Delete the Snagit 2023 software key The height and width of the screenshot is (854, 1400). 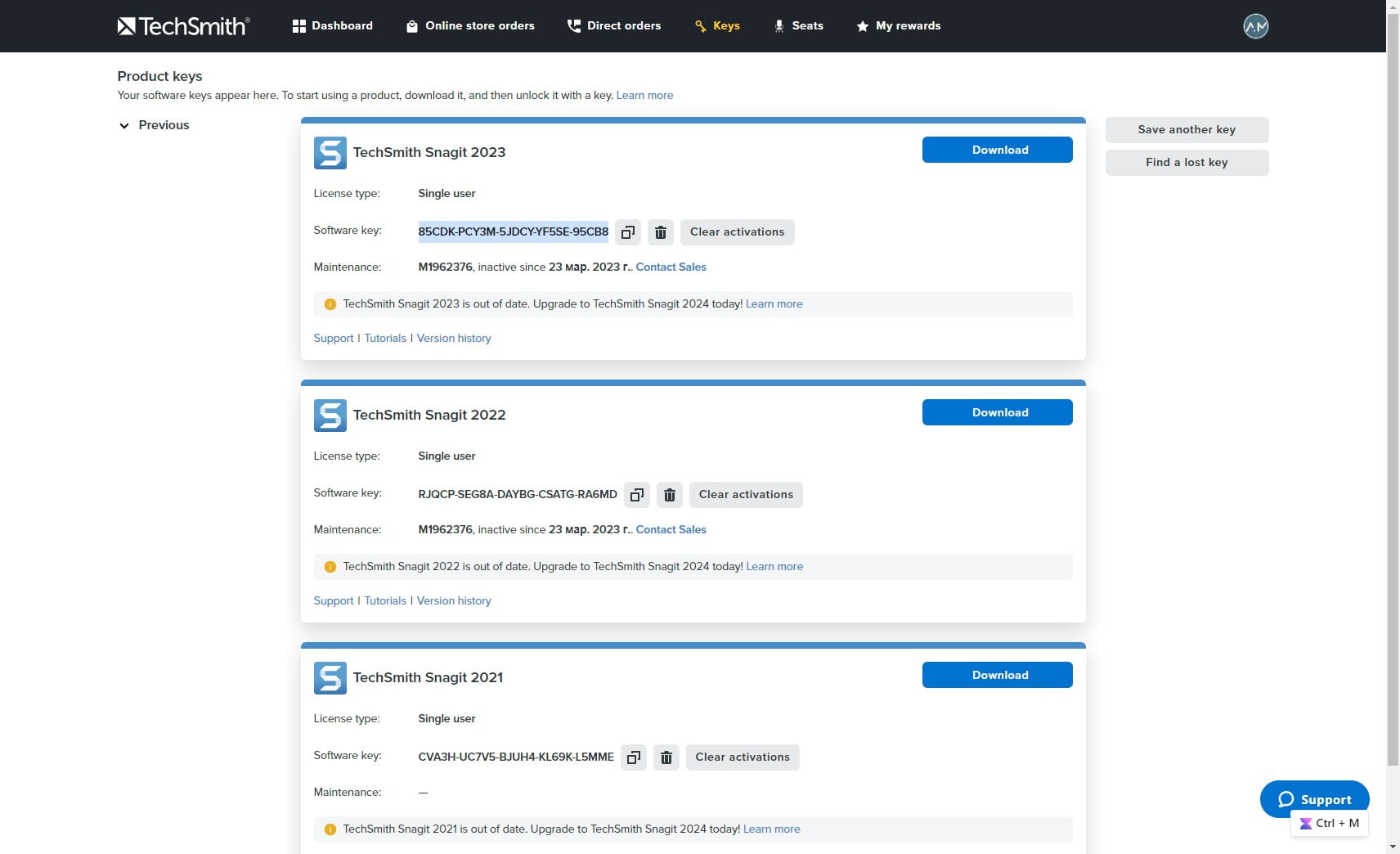(x=661, y=231)
